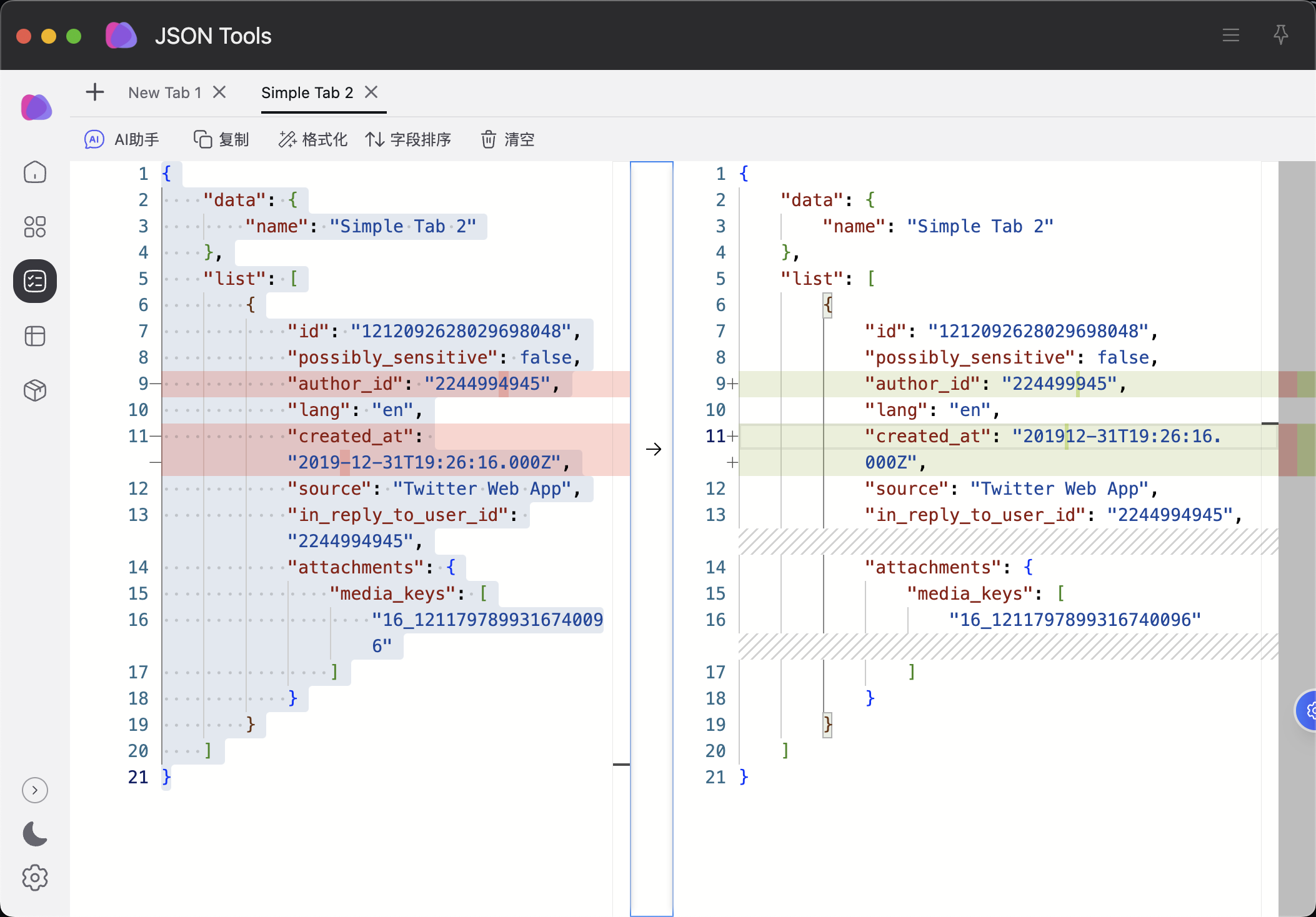Close the Simple Tab 2 tab
Viewport: 1316px width, 917px height.
pyautogui.click(x=371, y=92)
